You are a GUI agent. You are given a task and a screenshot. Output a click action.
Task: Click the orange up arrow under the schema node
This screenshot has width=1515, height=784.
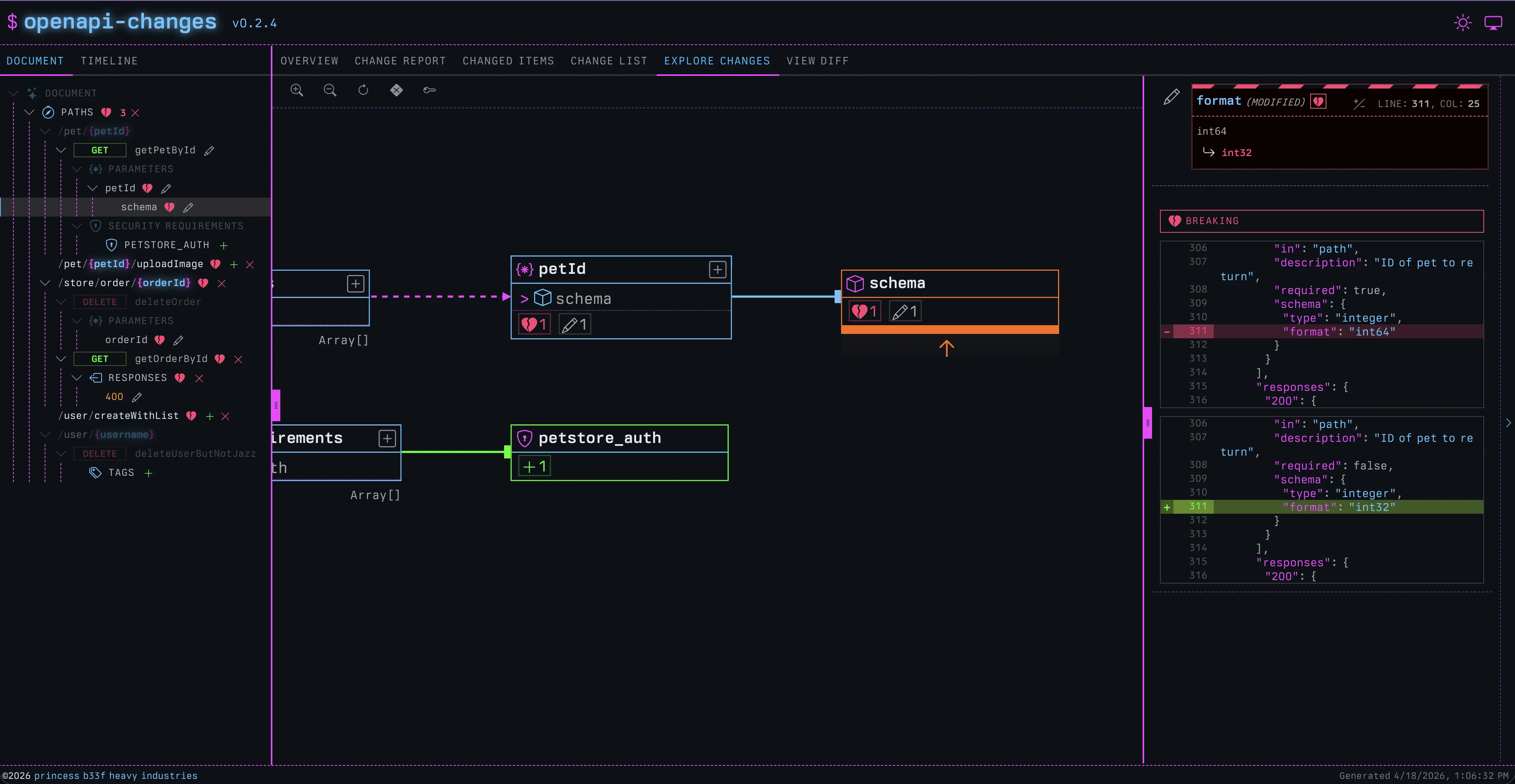946,349
